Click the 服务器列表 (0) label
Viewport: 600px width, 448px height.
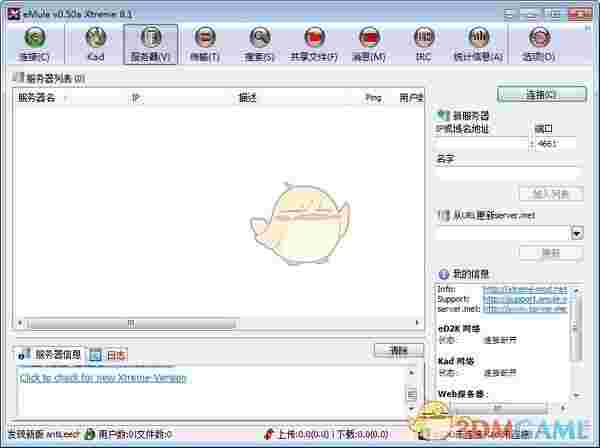55,78
